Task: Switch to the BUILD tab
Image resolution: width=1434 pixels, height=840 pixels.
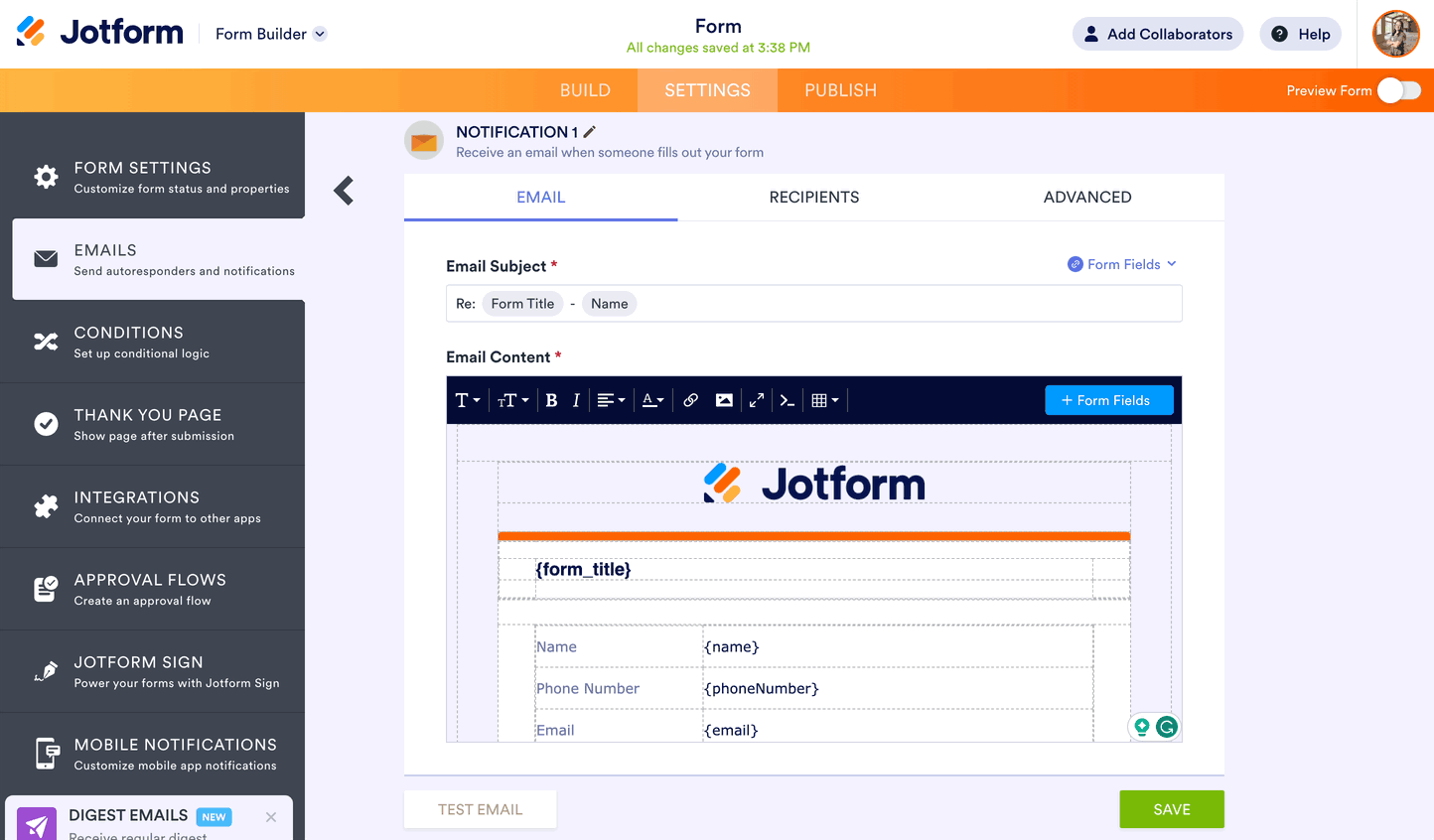Action: click(x=585, y=90)
